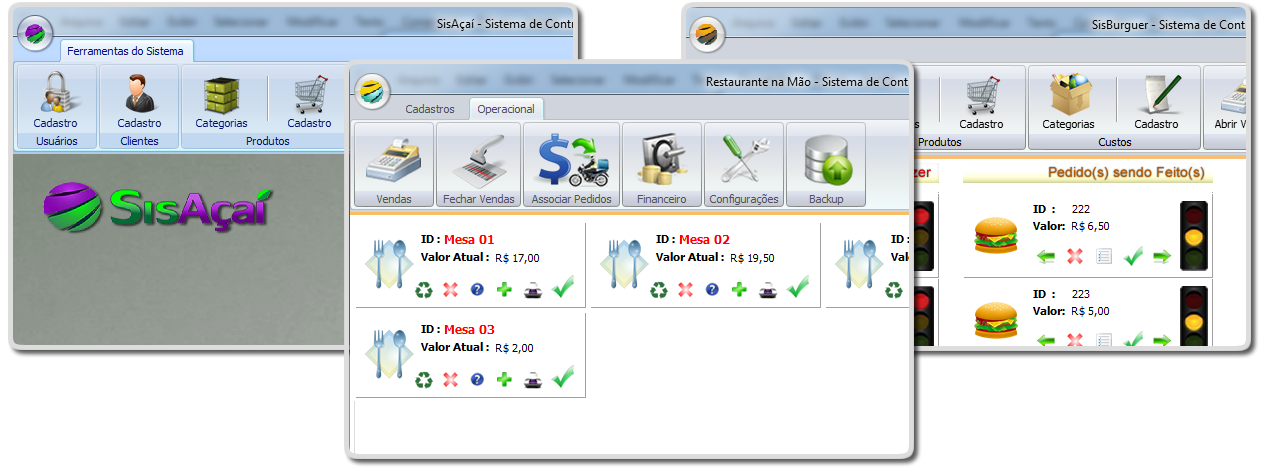The image size is (1262, 470).
Task: Open the Financeiro safe icon
Action: [661, 165]
